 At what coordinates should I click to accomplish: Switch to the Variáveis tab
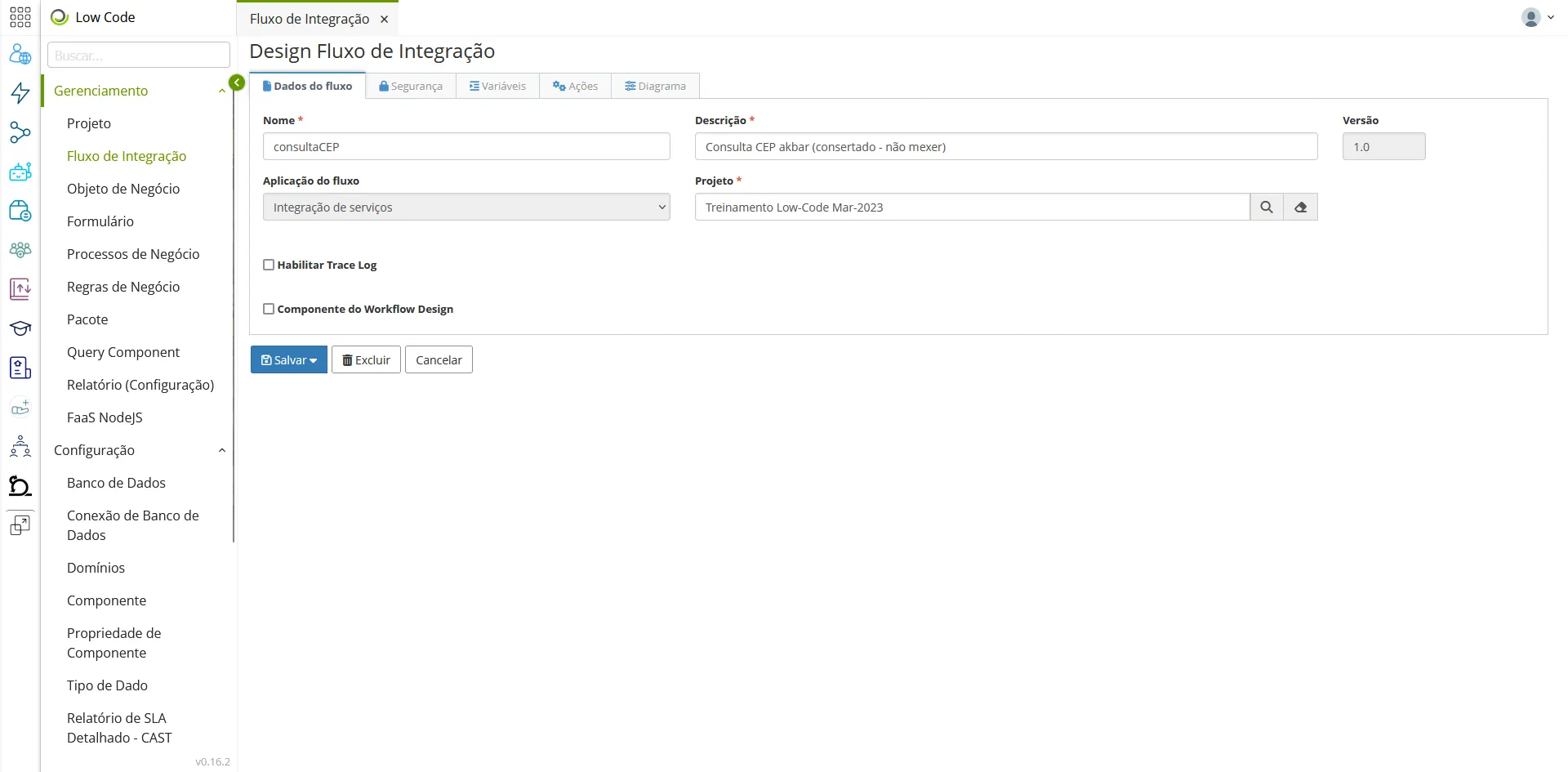pos(497,86)
